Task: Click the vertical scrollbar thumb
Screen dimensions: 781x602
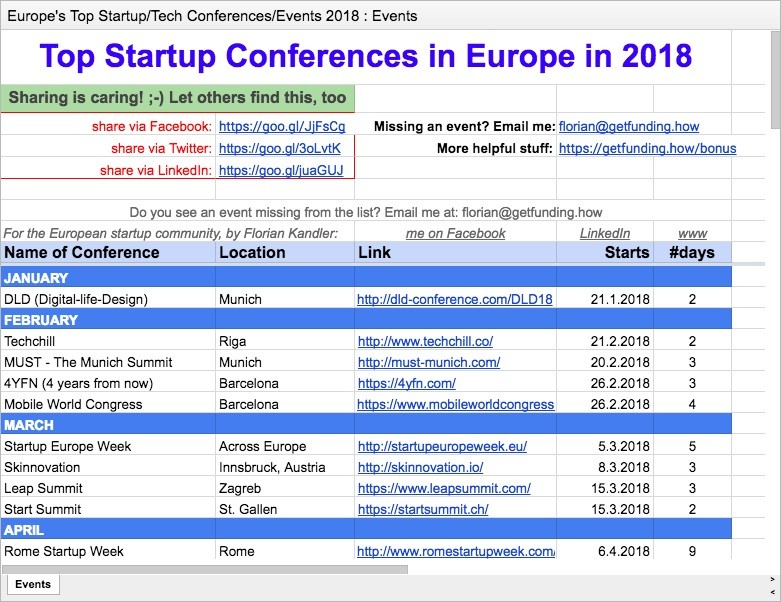Action: tap(775, 80)
